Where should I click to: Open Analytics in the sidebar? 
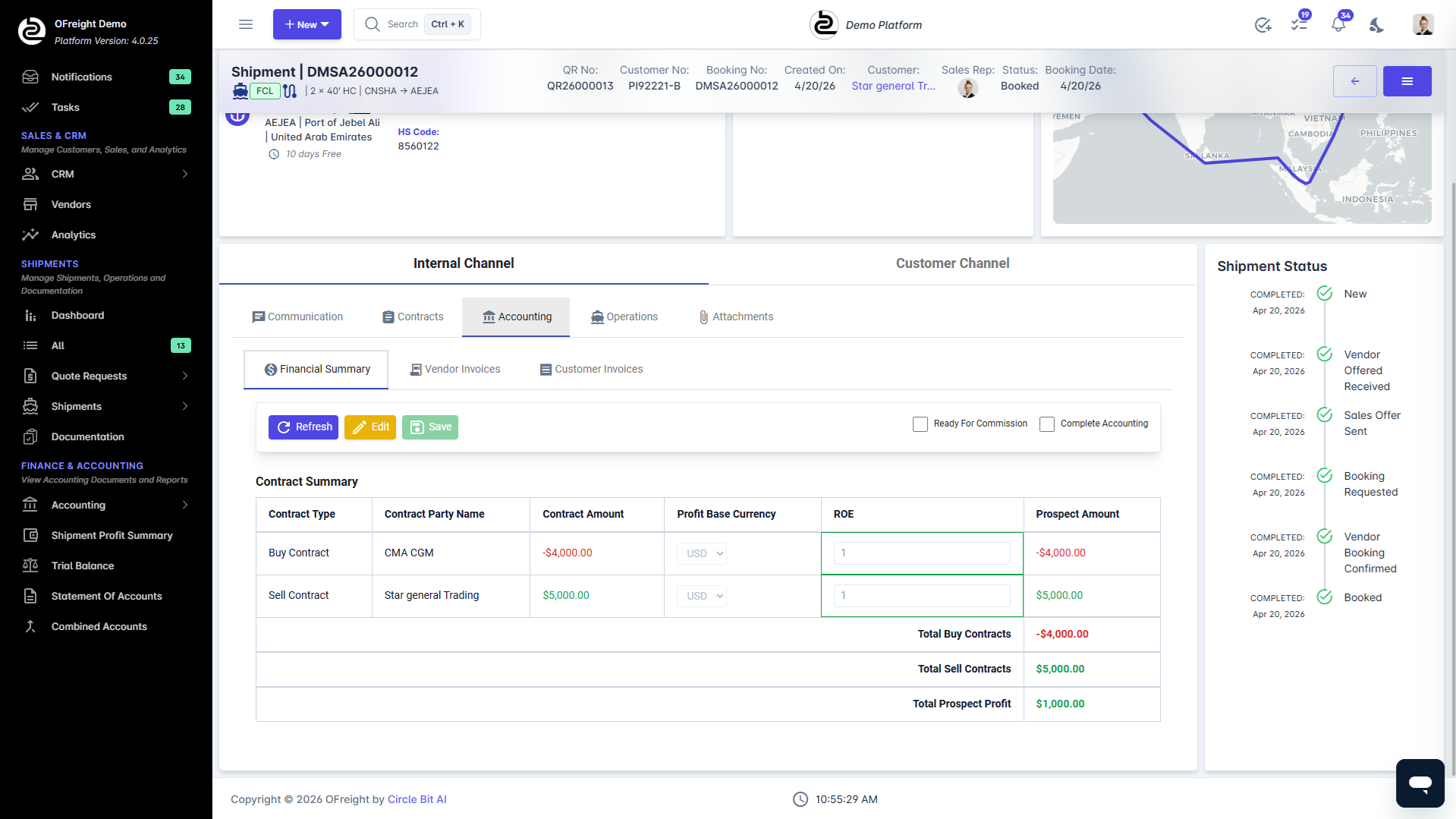tap(106, 235)
